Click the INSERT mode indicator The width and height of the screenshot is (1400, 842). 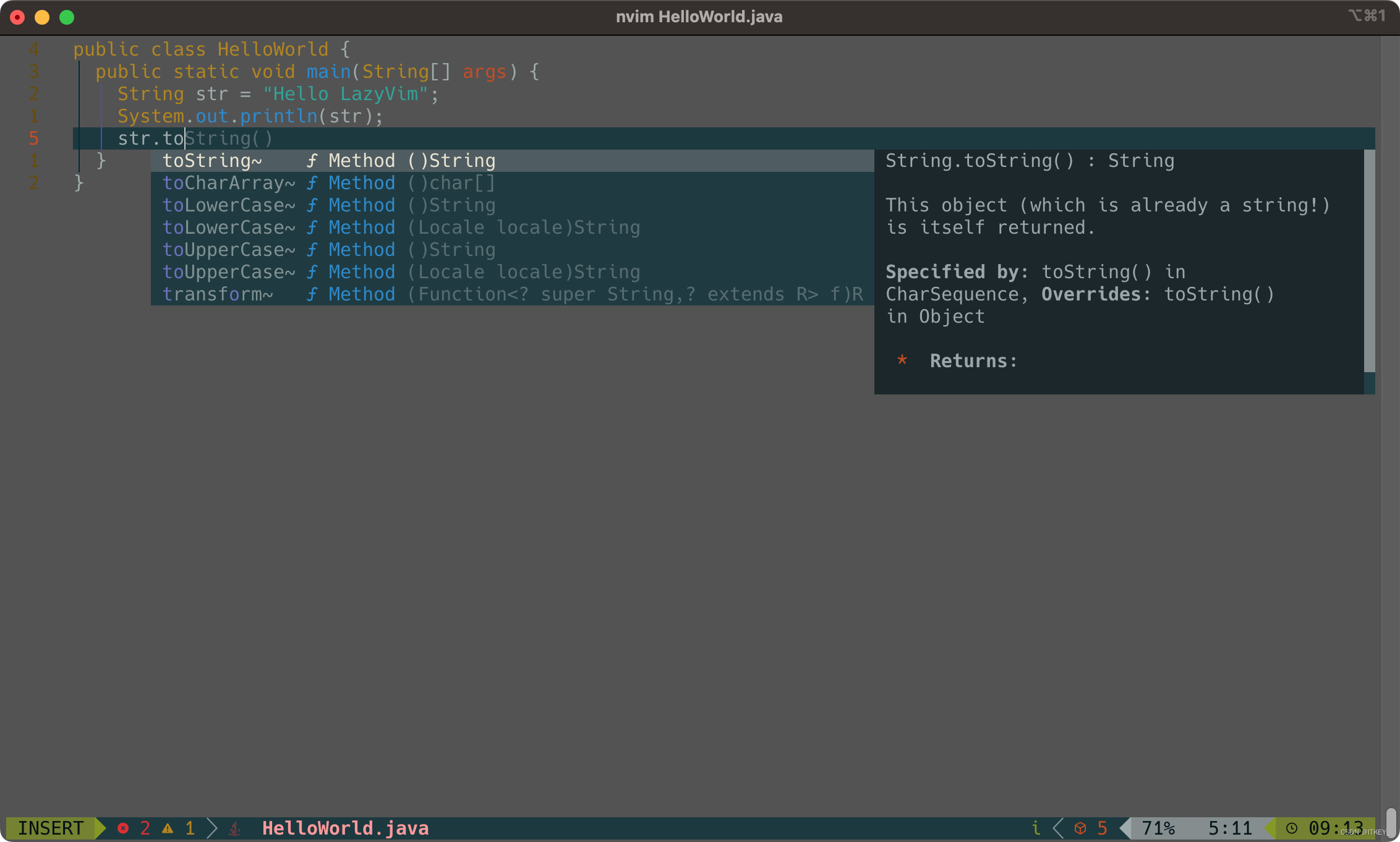pos(47,828)
